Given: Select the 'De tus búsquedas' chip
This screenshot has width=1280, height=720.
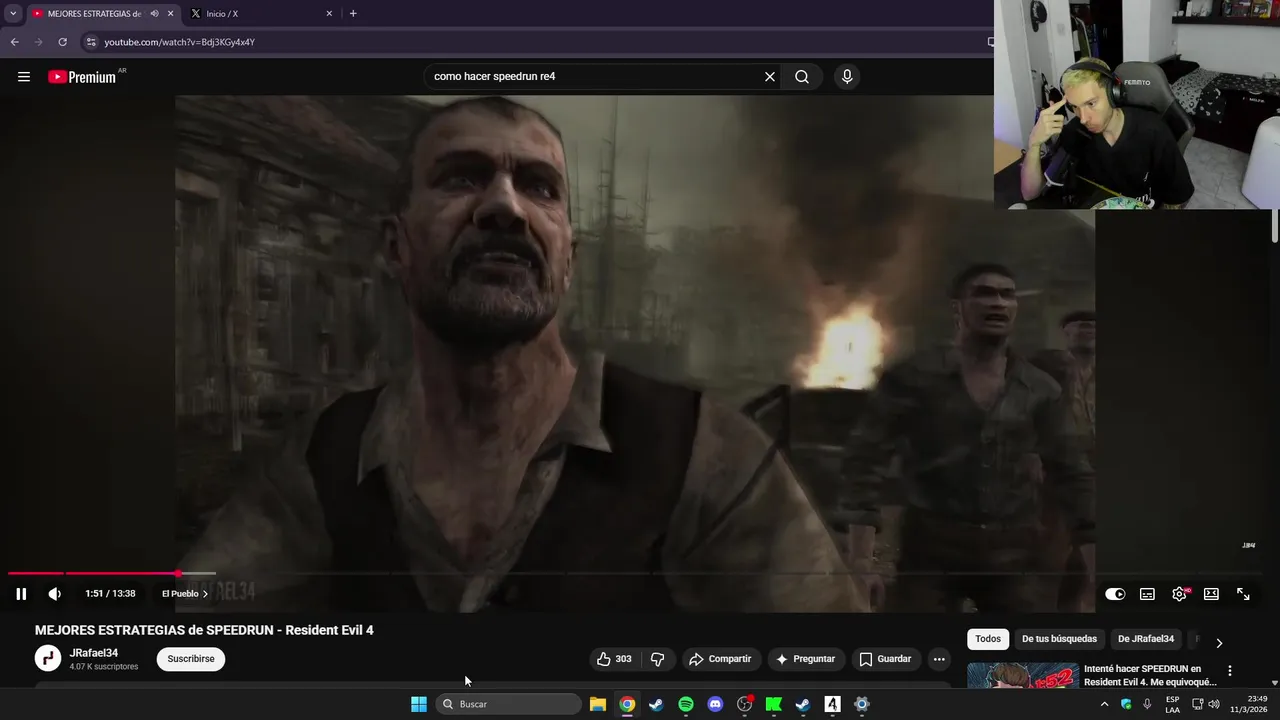Looking at the screenshot, I should pos(1059,639).
